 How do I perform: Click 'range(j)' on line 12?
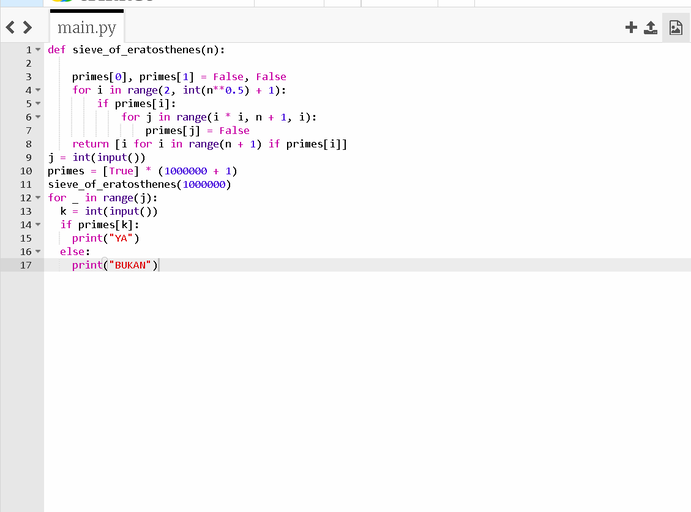click(127, 198)
